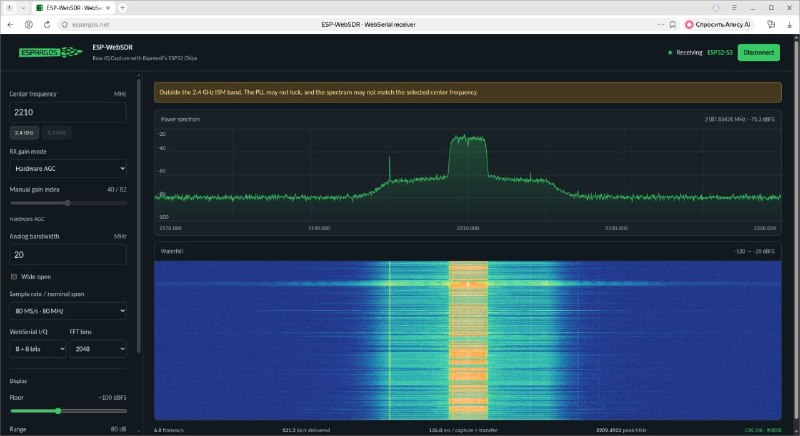Screen dimensions: 800x436
Task: Click the waterfall range -100 → -20 dBFS
Action: coord(754,251)
